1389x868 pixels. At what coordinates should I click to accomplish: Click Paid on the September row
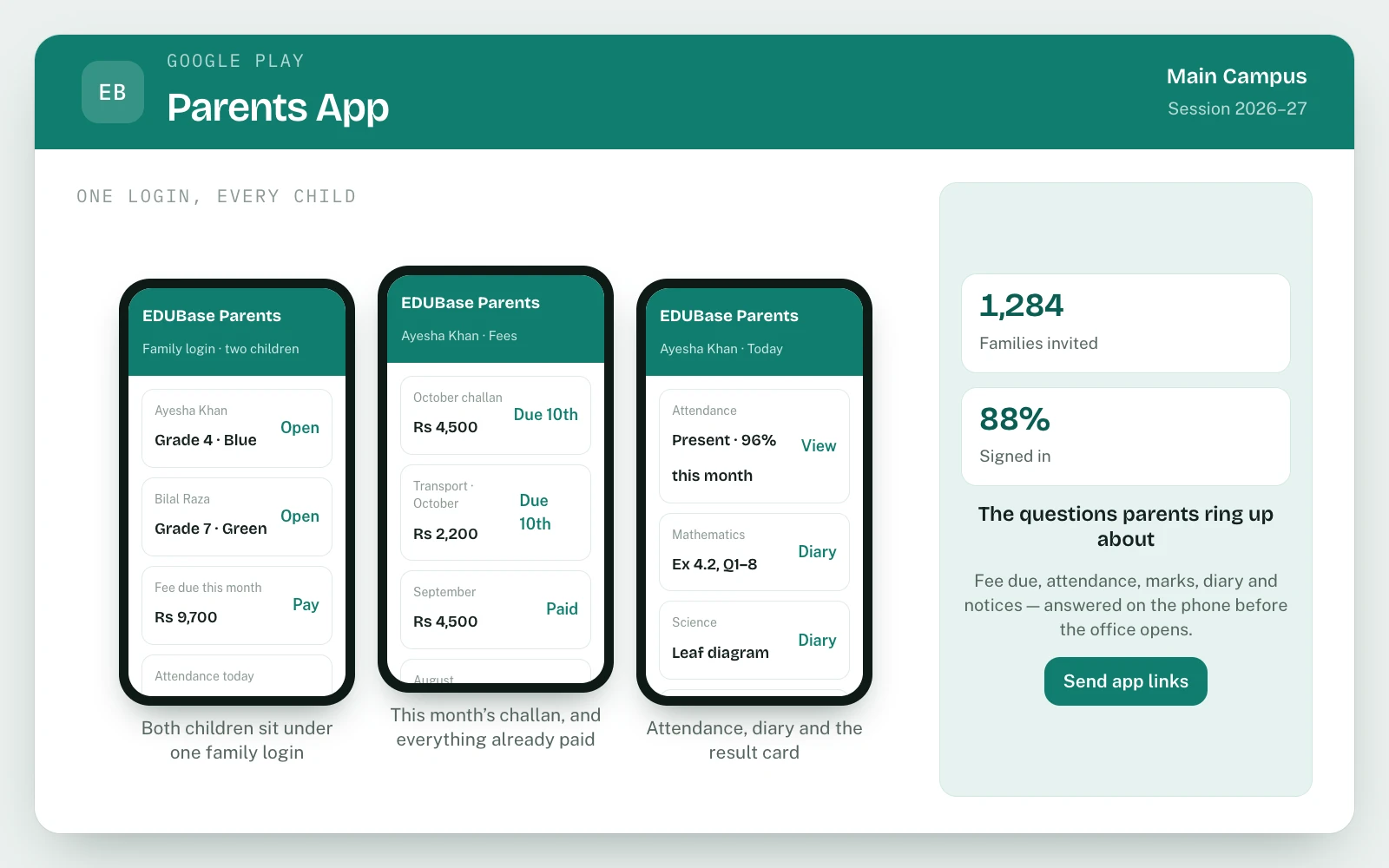tap(562, 609)
